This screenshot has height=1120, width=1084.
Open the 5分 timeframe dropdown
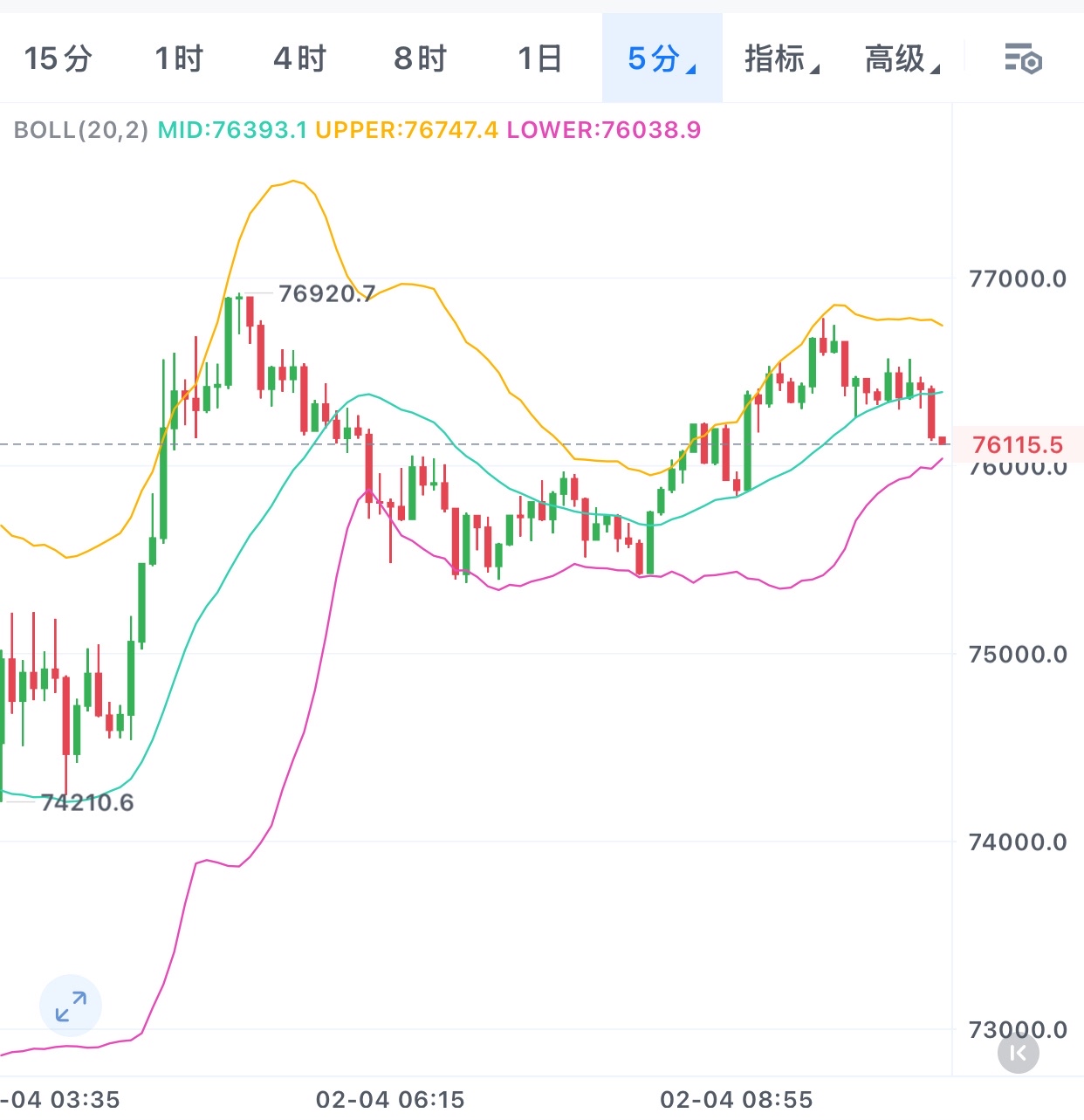point(662,59)
